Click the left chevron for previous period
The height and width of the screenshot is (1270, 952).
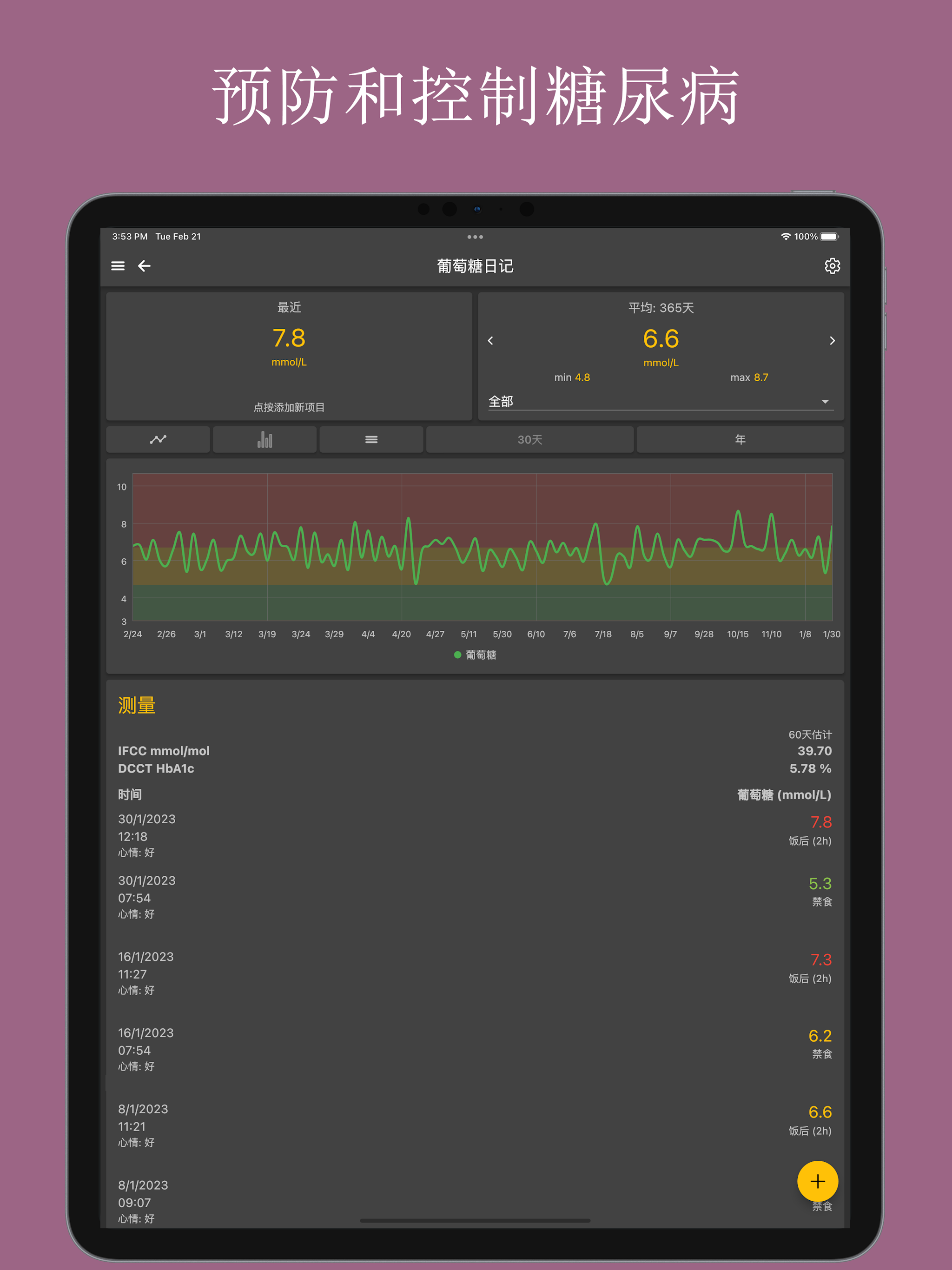(490, 340)
